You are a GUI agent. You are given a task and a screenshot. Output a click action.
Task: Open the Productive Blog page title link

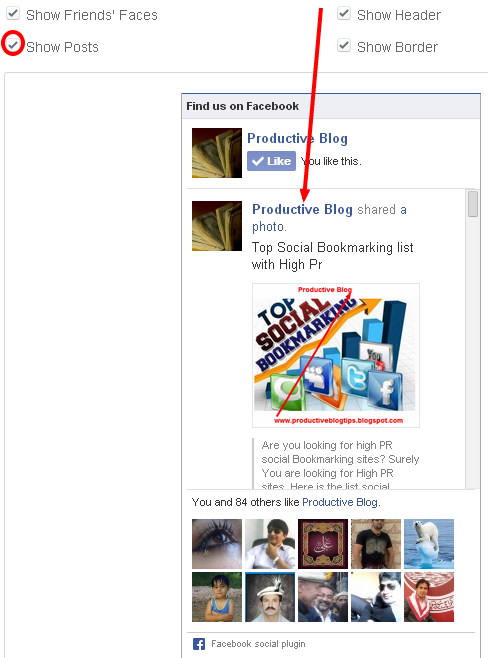[x=297, y=138]
